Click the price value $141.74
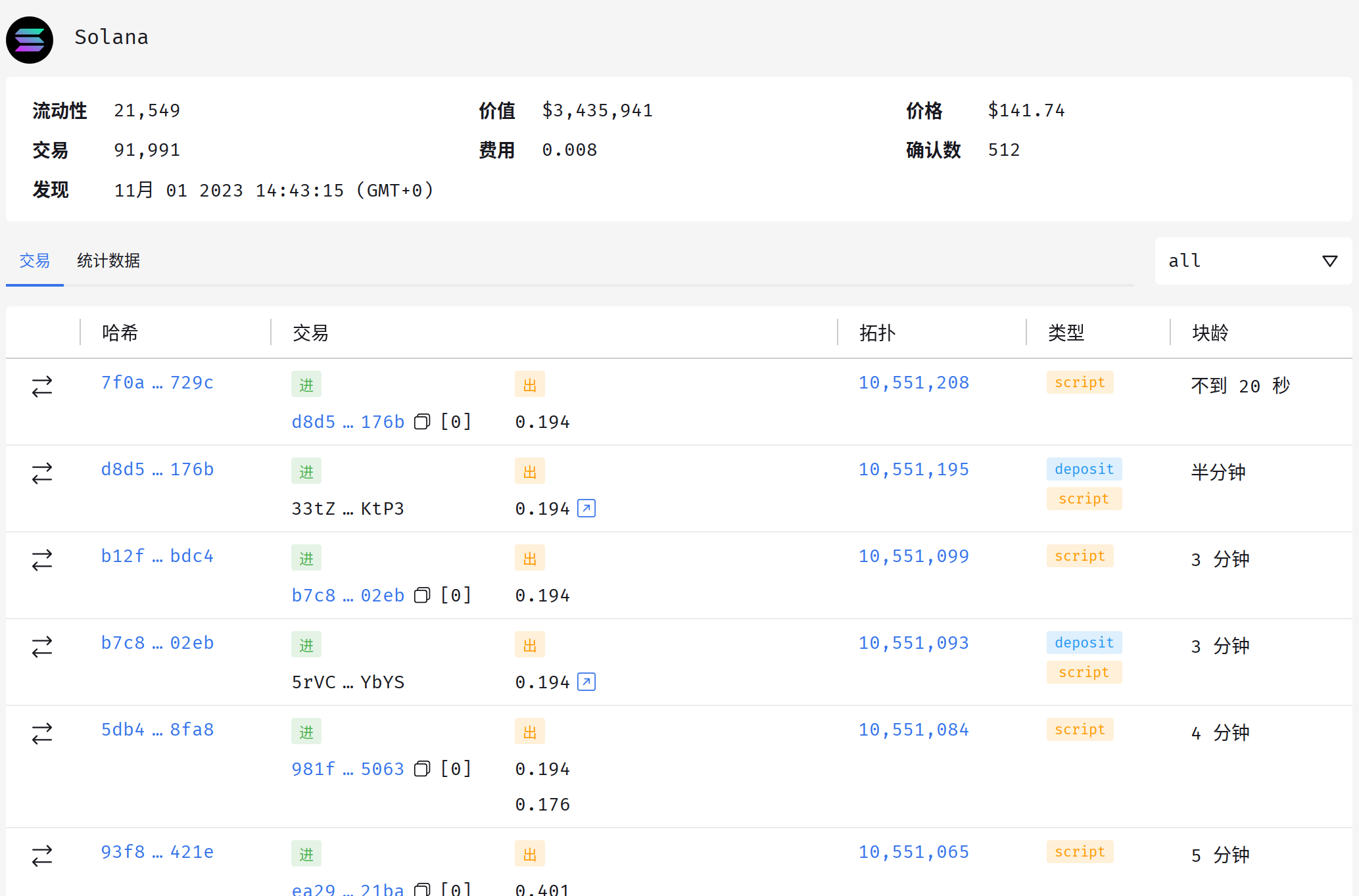This screenshot has width=1359, height=896. tap(1026, 110)
